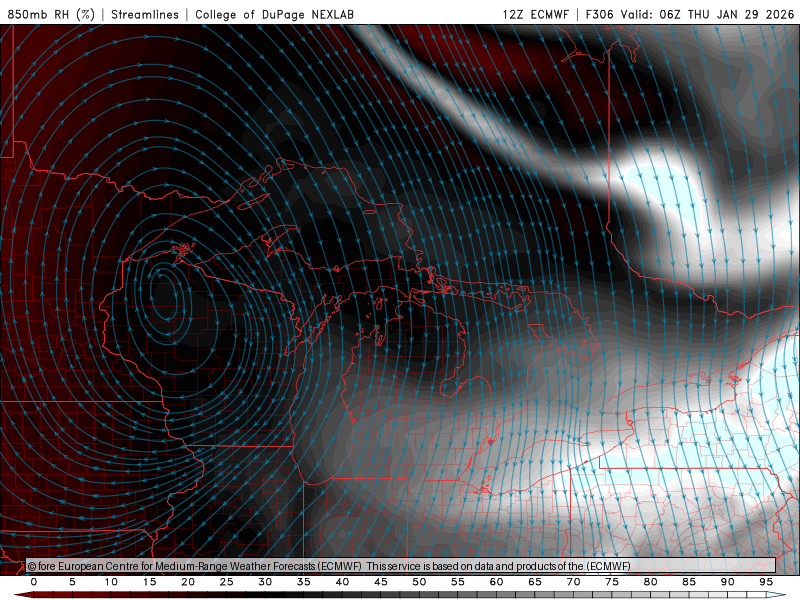
Task: Click the "95" value on the RH scale
Action: [766, 582]
